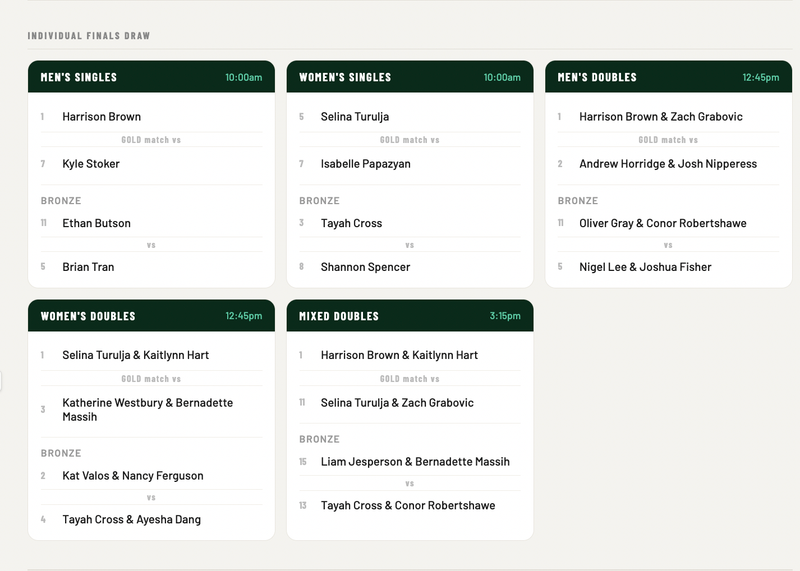The width and height of the screenshot is (800, 571).
Task: Click the Women's Doubles card header
Action: 151,316
